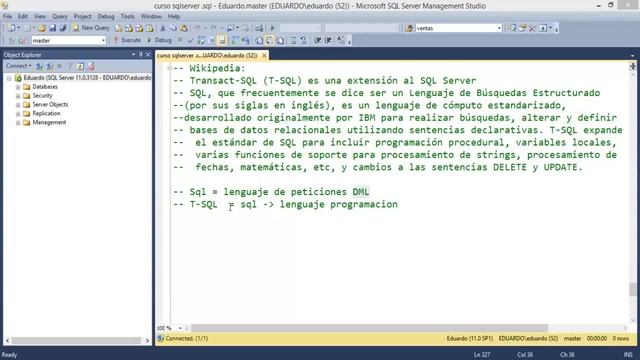Open the Window menu
Screen dimensions: 640x360
(151, 16)
